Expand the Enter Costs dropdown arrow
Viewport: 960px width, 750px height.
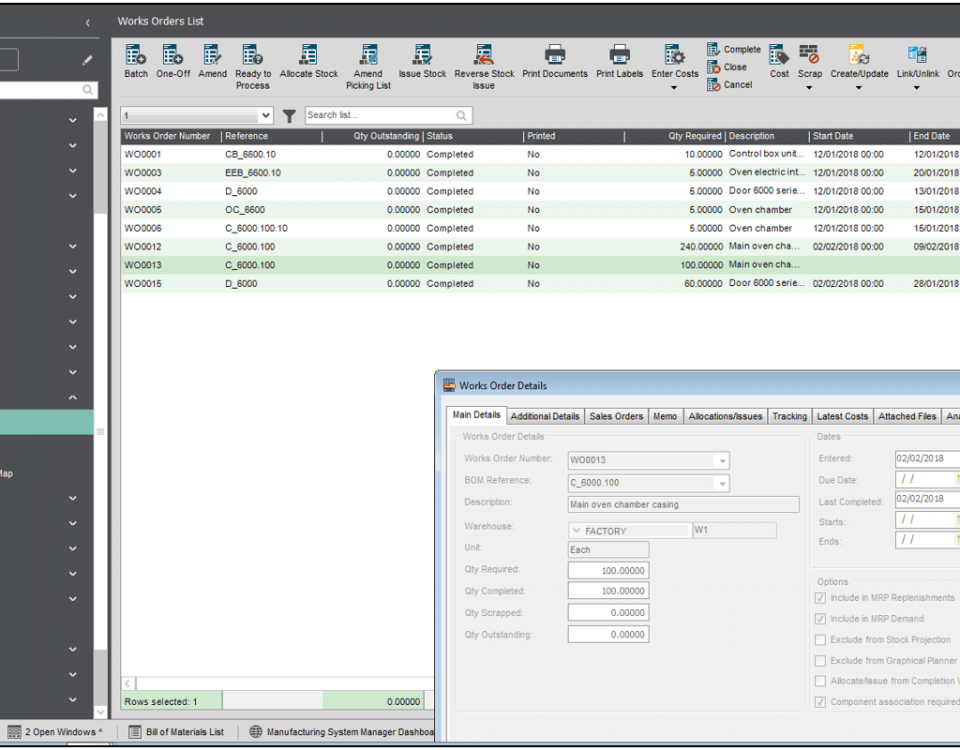pos(674,88)
